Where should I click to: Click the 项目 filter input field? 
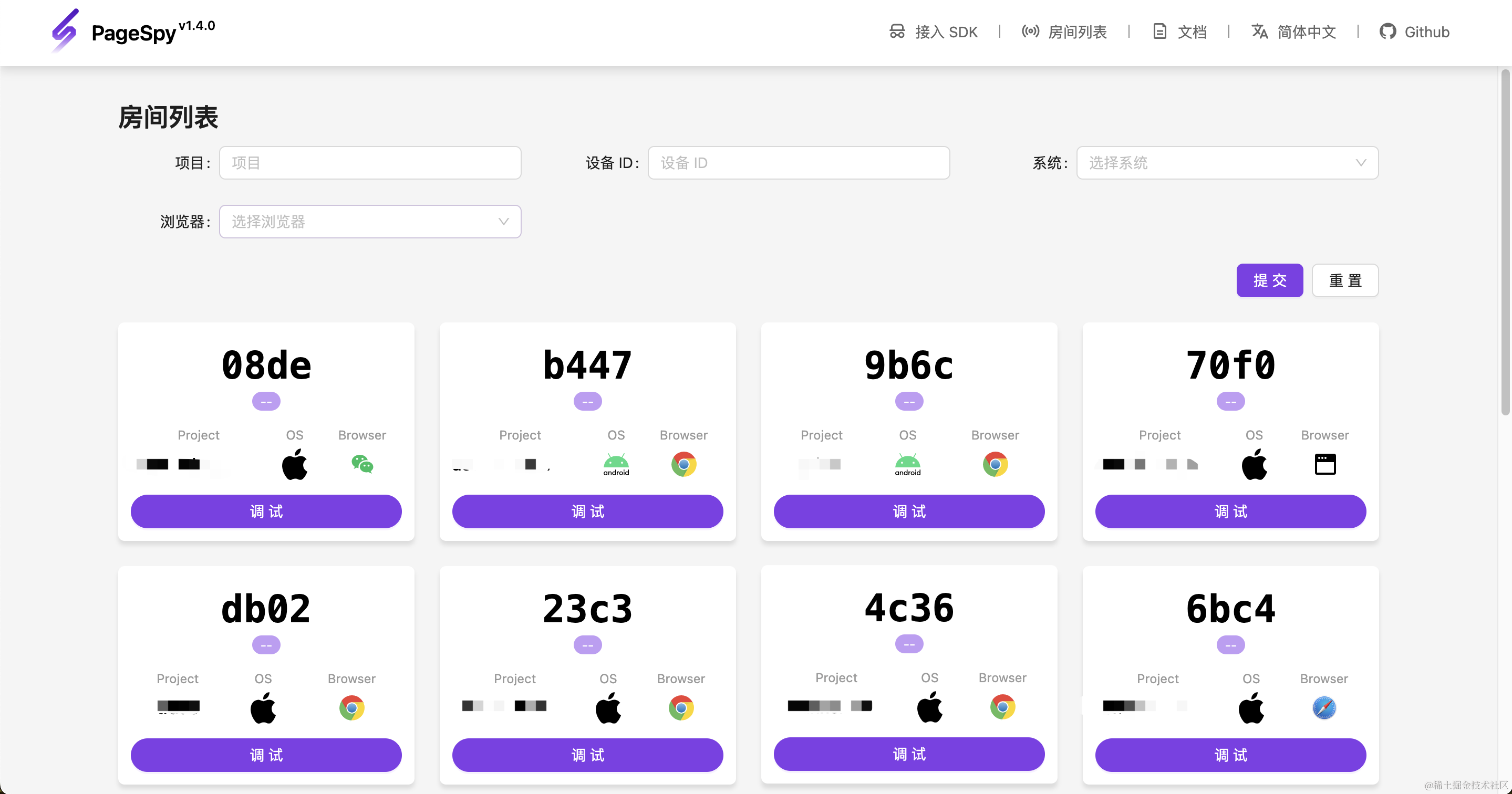pos(370,163)
